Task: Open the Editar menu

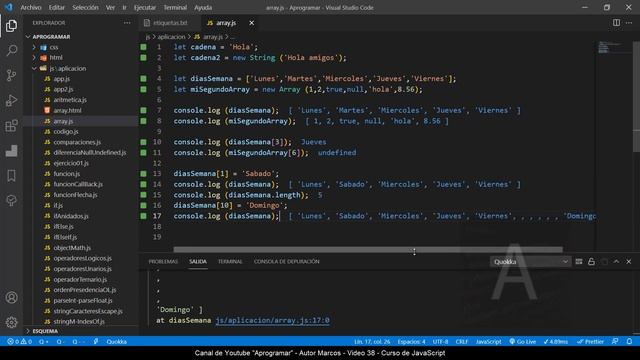Action: (x=57, y=7)
